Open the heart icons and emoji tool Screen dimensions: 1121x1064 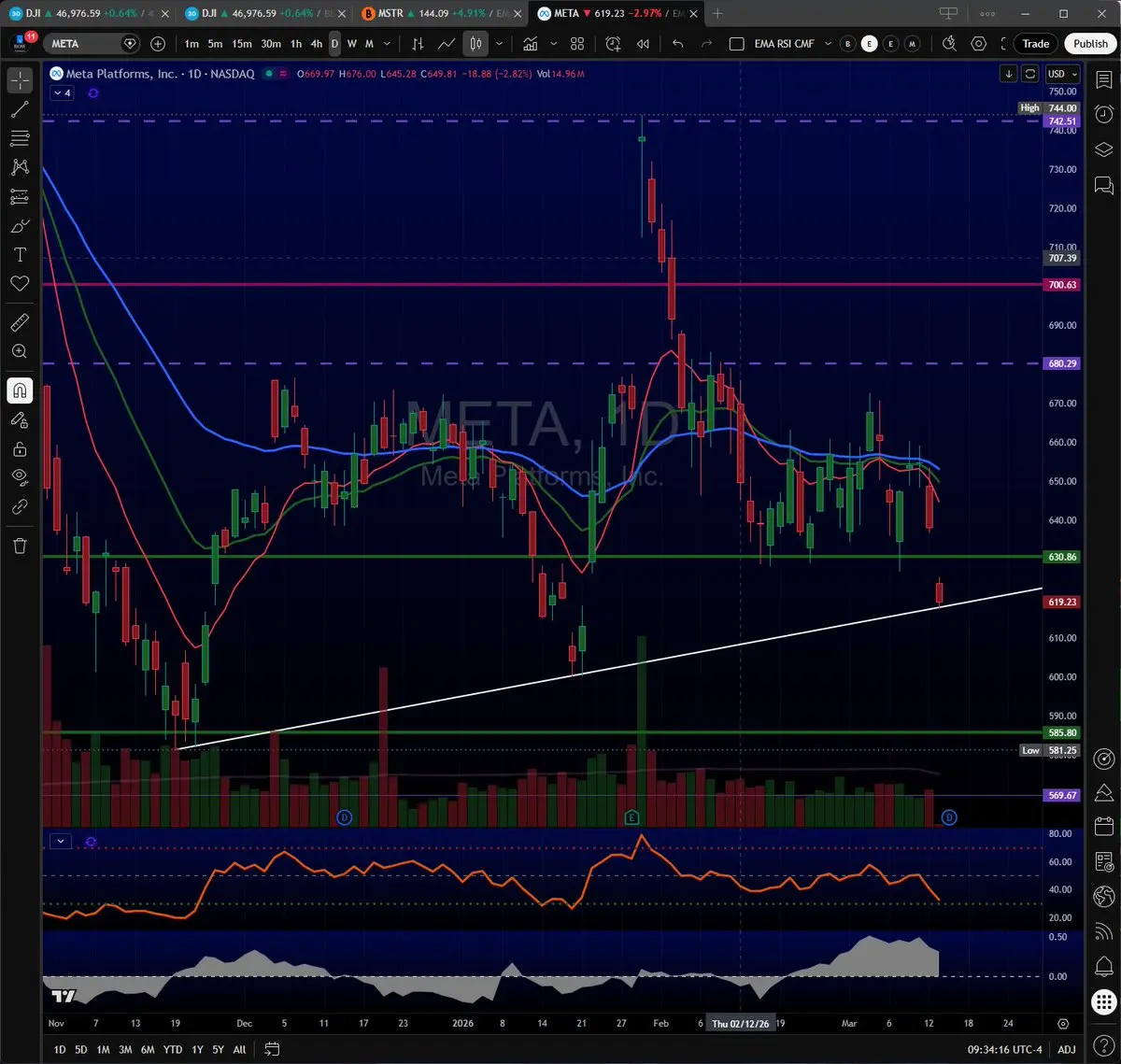coord(20,283)
